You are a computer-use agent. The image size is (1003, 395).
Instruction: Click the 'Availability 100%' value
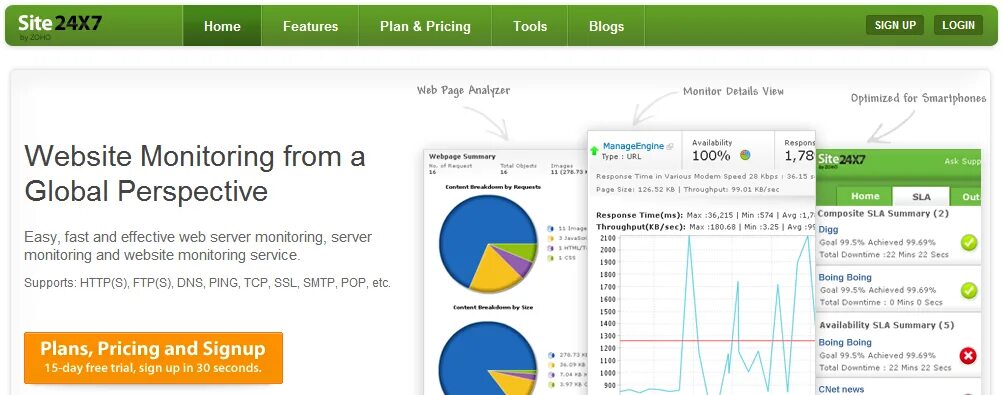(x=711, y=155)
